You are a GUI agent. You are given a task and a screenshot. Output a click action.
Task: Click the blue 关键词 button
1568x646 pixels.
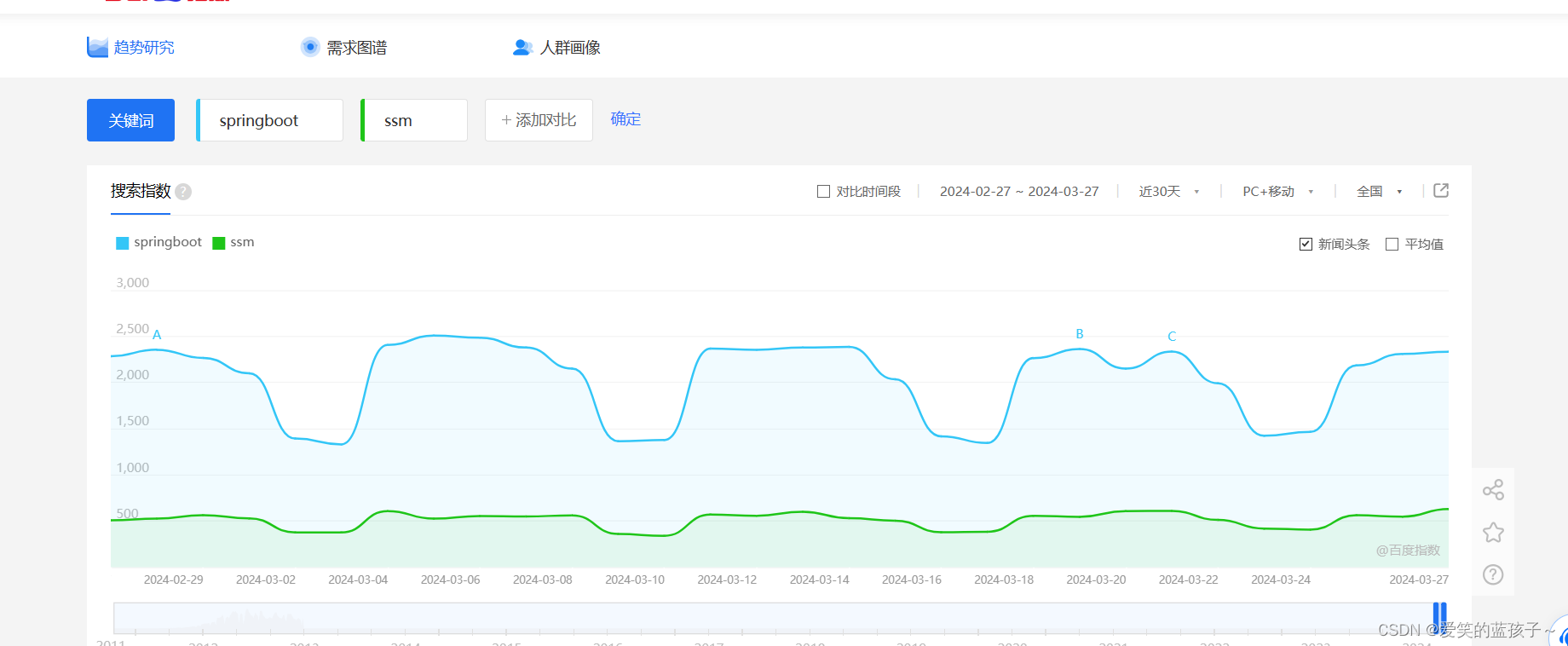(x=130, y=120)
